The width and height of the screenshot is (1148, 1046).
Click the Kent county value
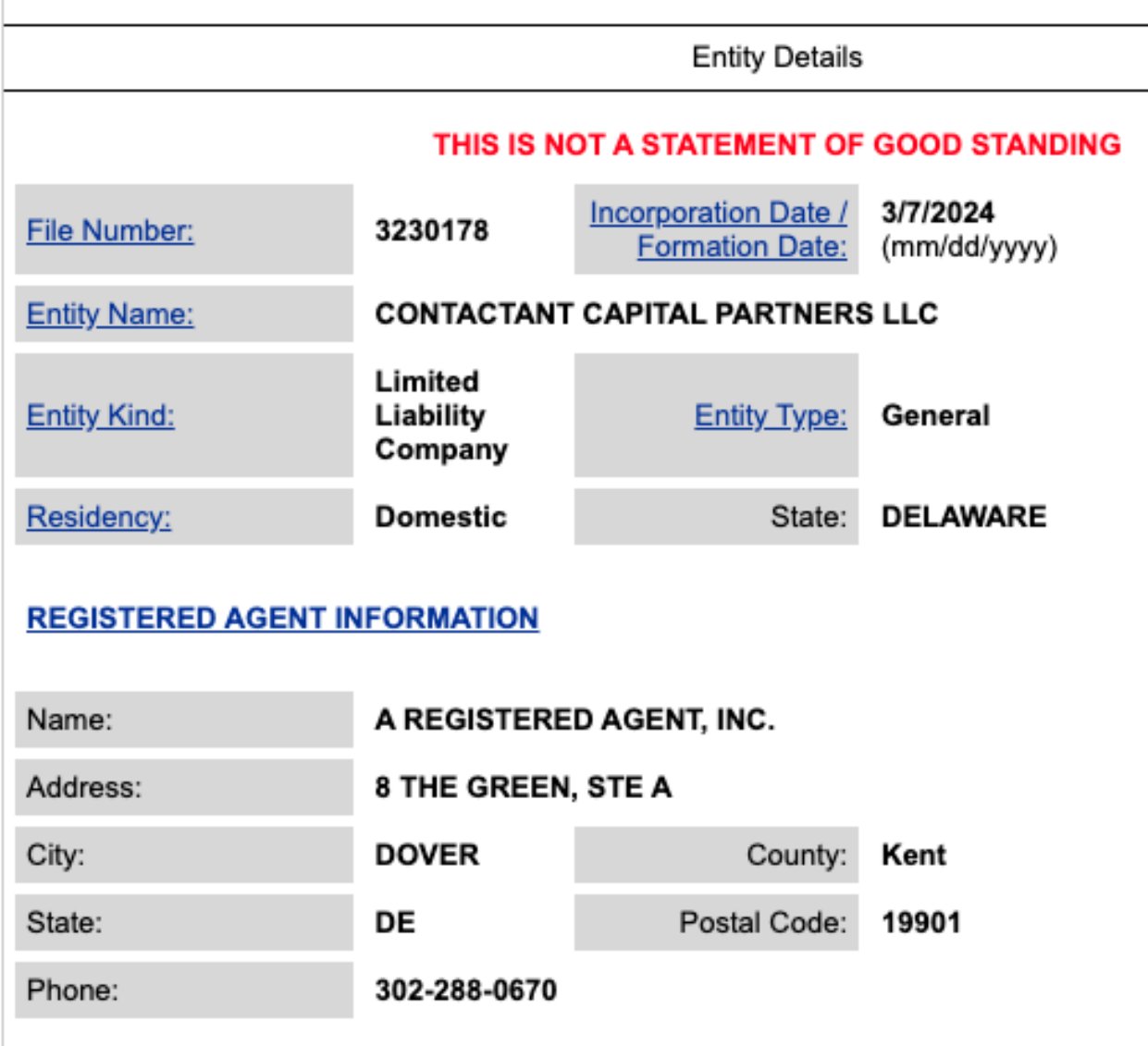point(914,855)
